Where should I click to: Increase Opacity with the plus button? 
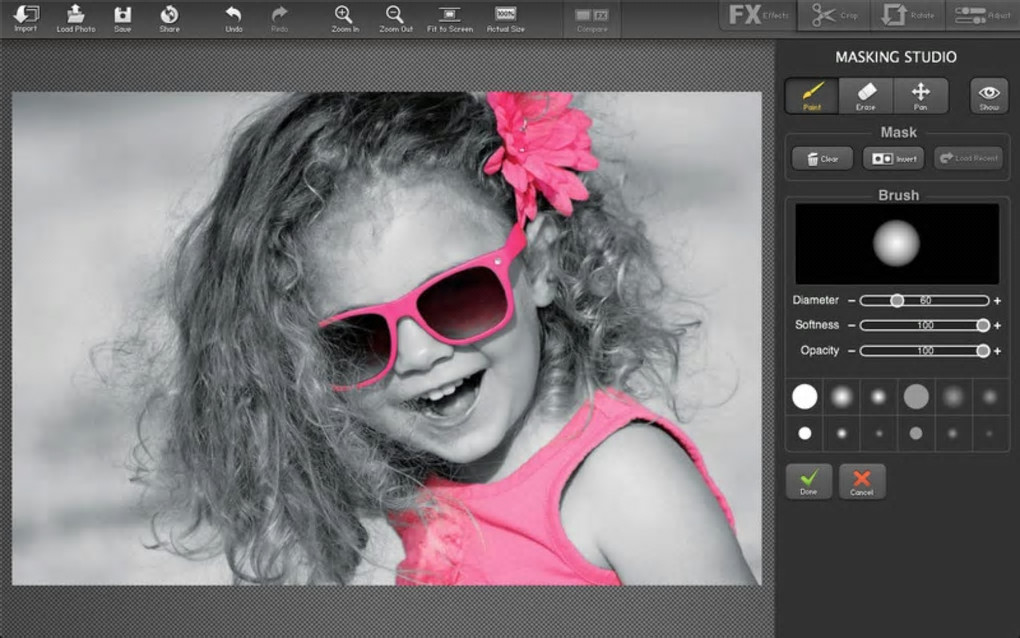pos(997,351)
